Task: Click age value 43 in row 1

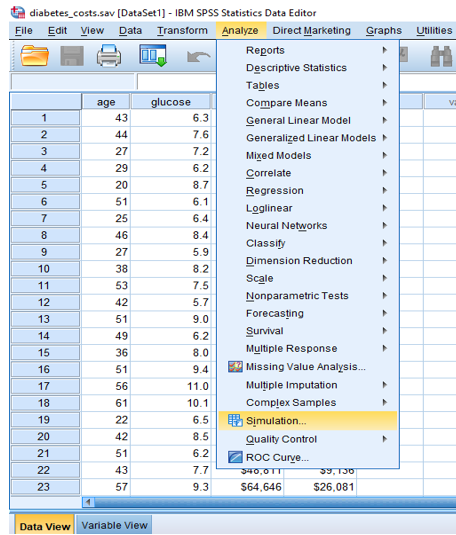Action: 106,118
